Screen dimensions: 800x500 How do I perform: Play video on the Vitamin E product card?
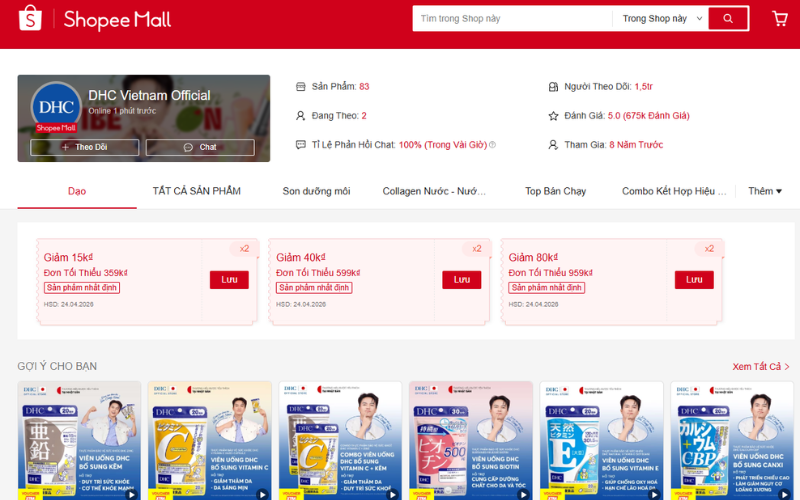click(x=654, y=494)
